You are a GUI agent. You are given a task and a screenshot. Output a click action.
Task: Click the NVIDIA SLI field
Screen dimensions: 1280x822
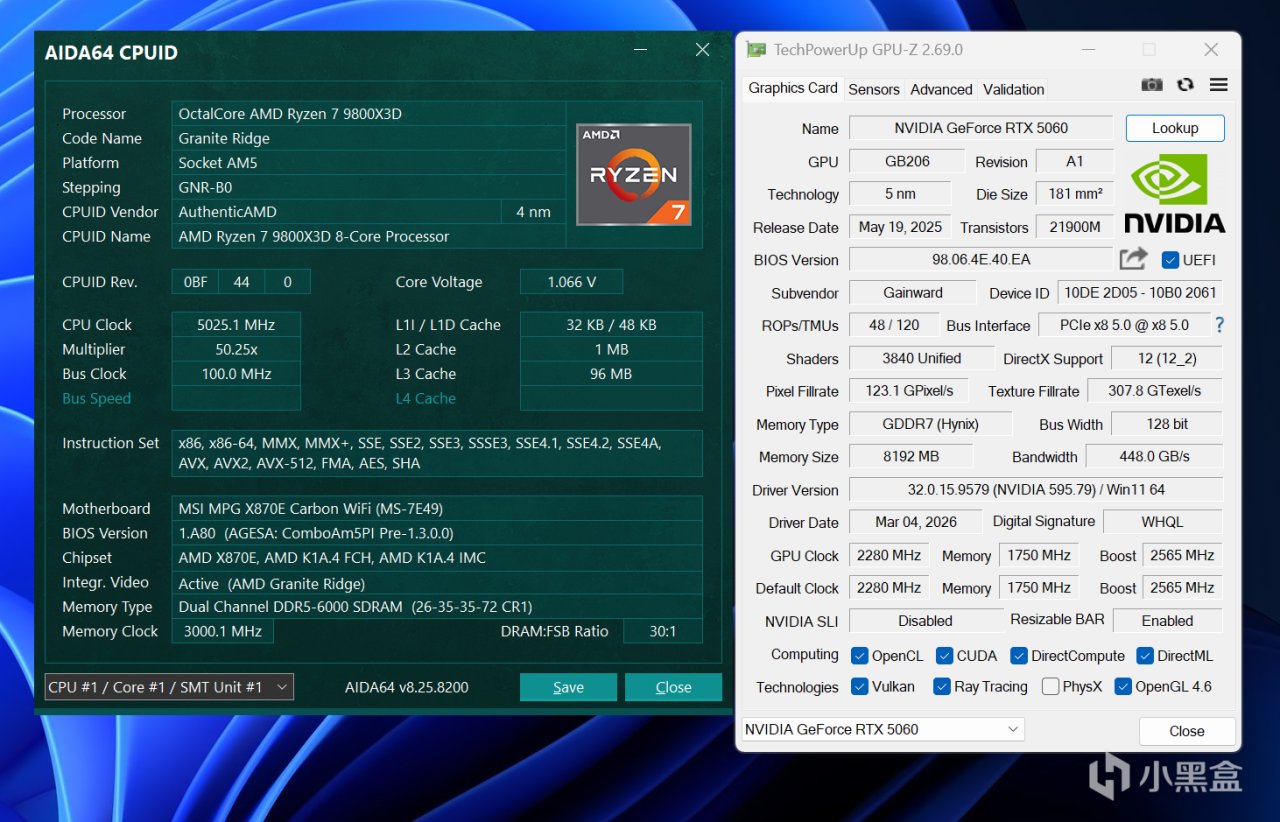[926, 621]
